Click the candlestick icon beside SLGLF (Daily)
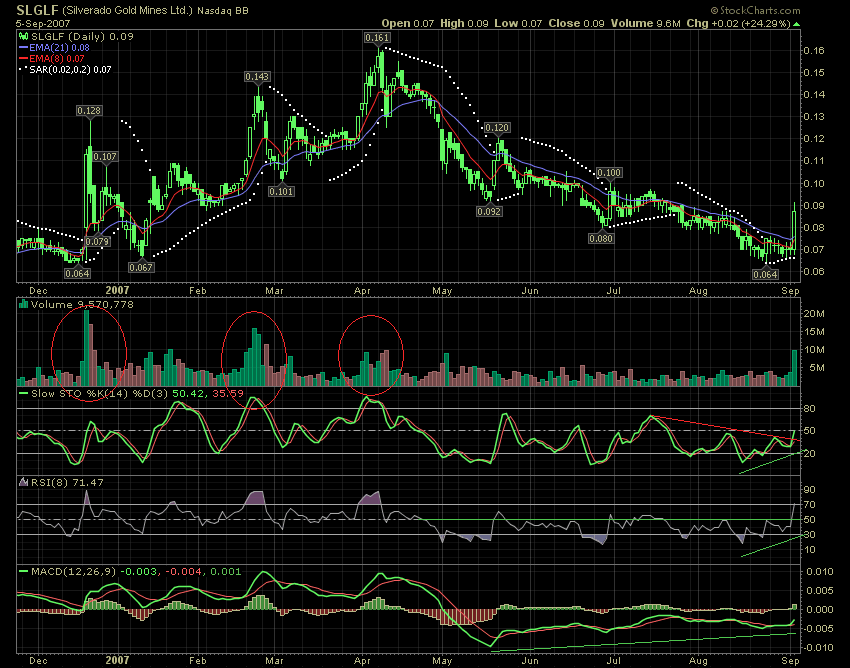The image size is (850, 668). [x=23, y=36]
